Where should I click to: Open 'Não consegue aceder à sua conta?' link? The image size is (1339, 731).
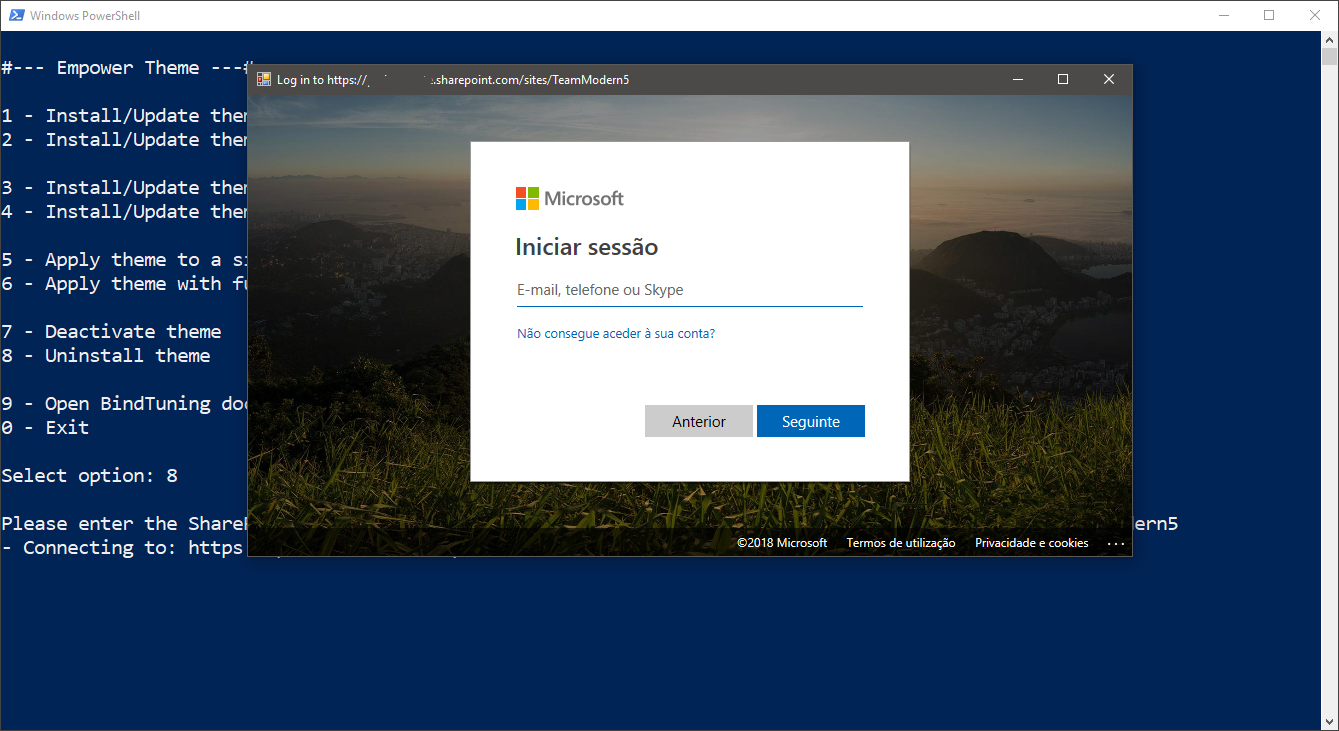tap(616, 333)
